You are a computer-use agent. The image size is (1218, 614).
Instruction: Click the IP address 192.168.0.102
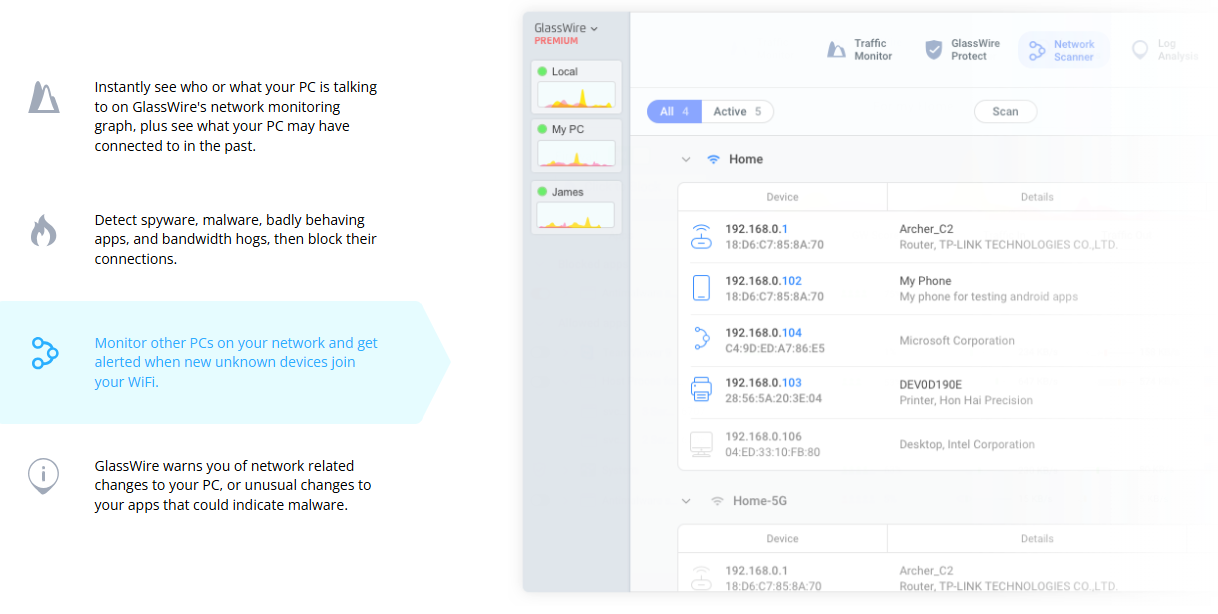[x=763, y=281]
